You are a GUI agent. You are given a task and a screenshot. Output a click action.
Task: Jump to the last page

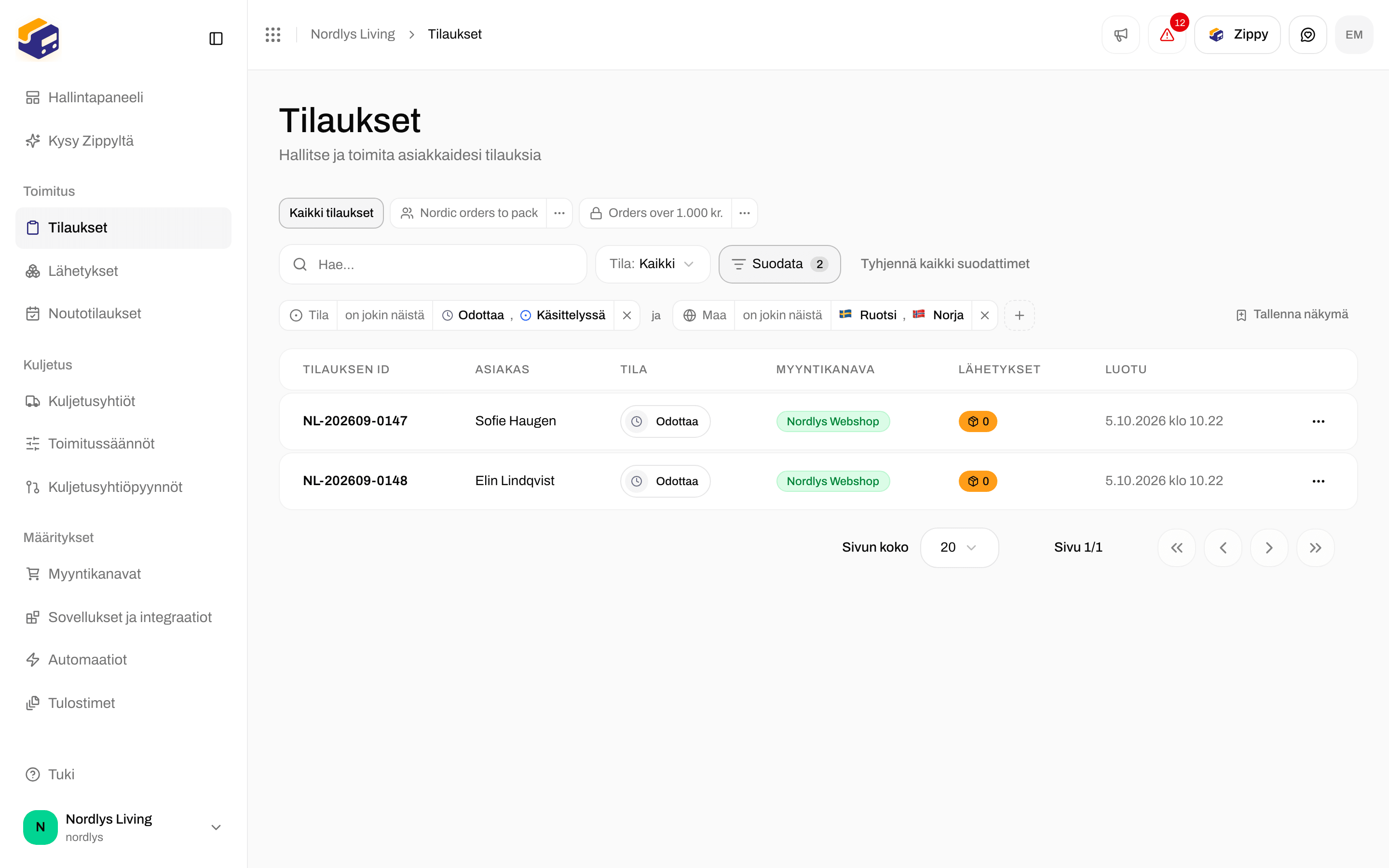[x=1316, y=548]
